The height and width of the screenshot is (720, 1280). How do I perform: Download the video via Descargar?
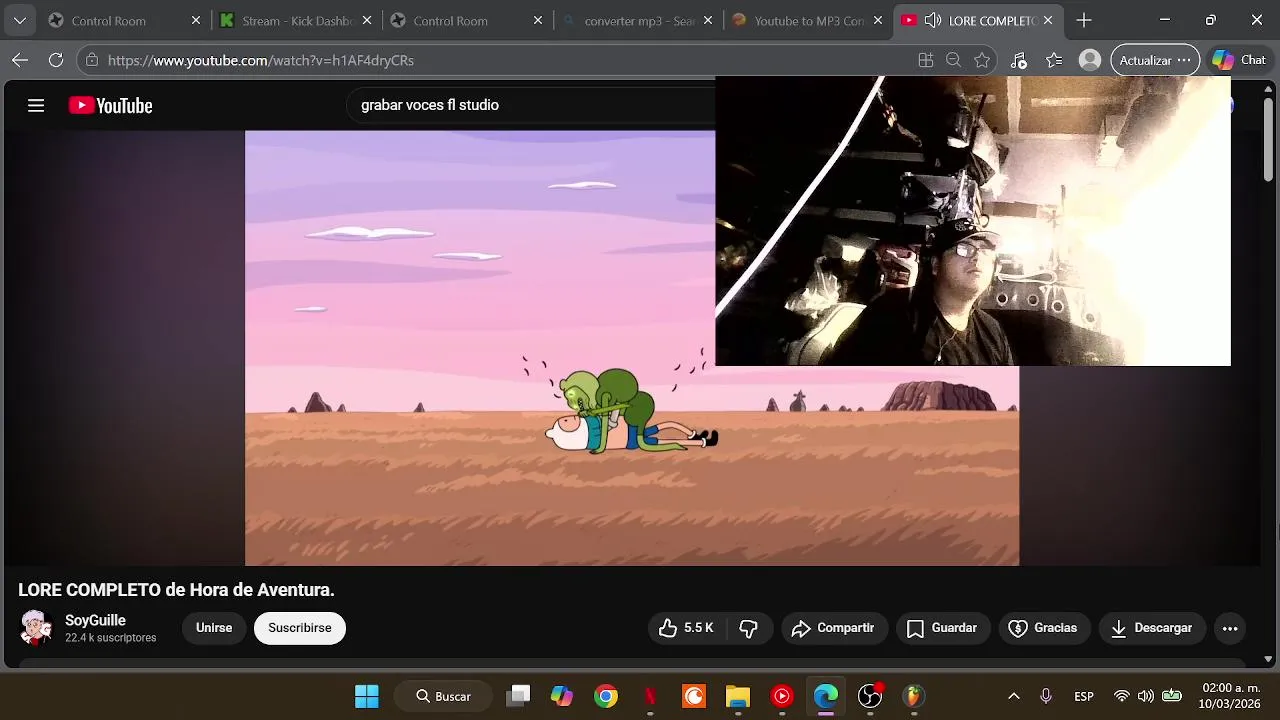tap(1151, 628)
